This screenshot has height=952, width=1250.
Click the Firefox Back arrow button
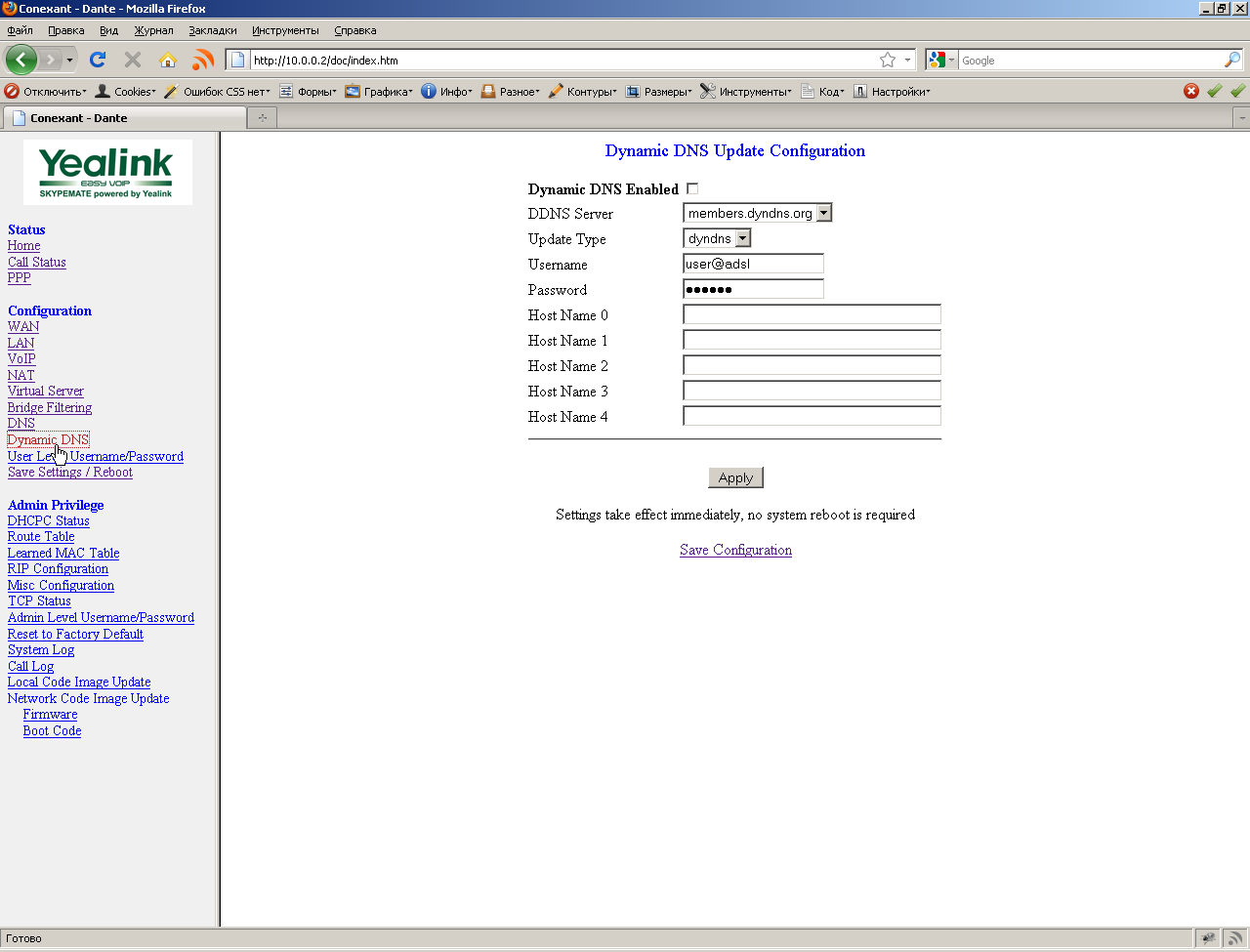[x=21, y=60]
